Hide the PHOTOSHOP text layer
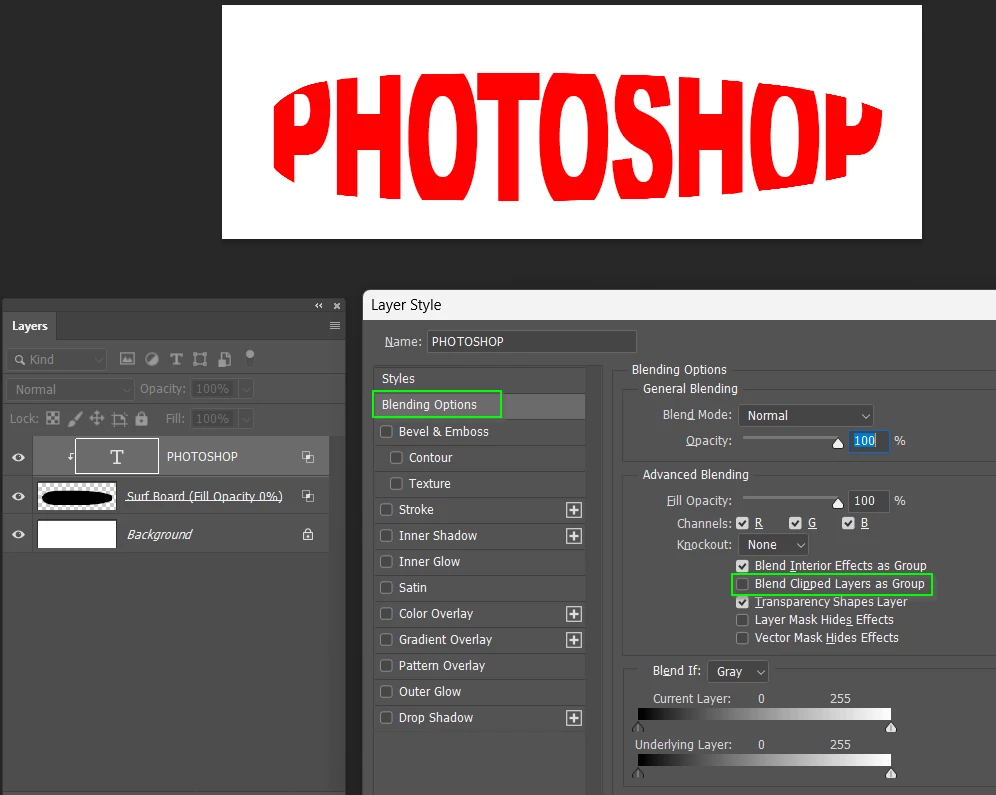The height and width of the screenshot is (795, 996). 18,457
